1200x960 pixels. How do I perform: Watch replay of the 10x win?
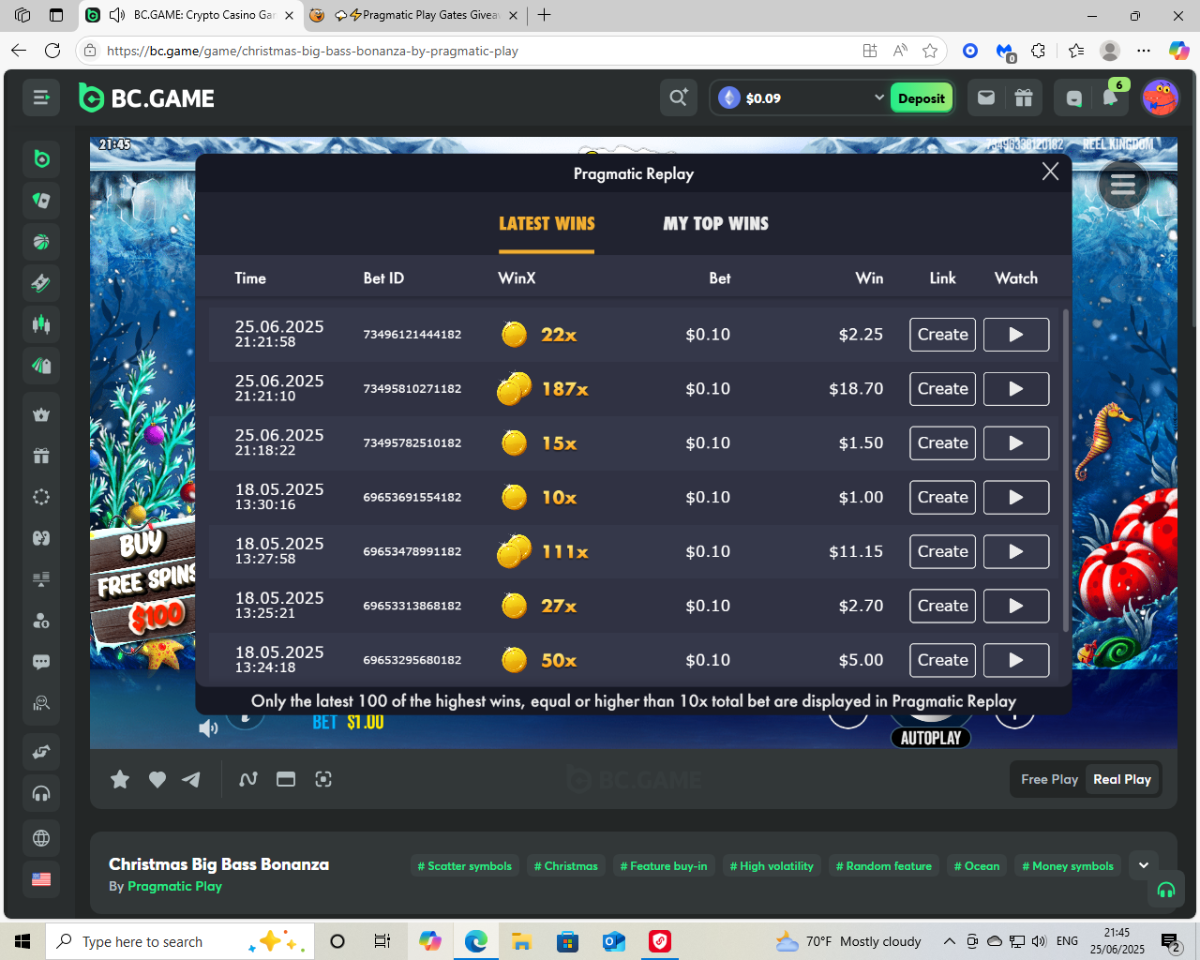(1016, 497)
